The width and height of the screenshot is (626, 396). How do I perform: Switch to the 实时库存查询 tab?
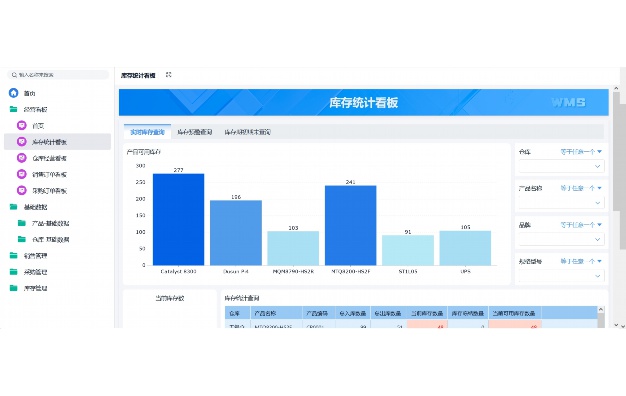click(147, 132)
